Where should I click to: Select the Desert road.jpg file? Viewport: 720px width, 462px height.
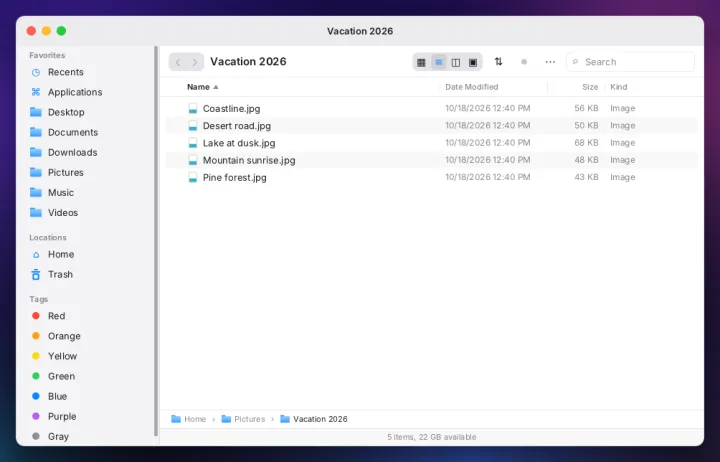[x=432, y=126]
